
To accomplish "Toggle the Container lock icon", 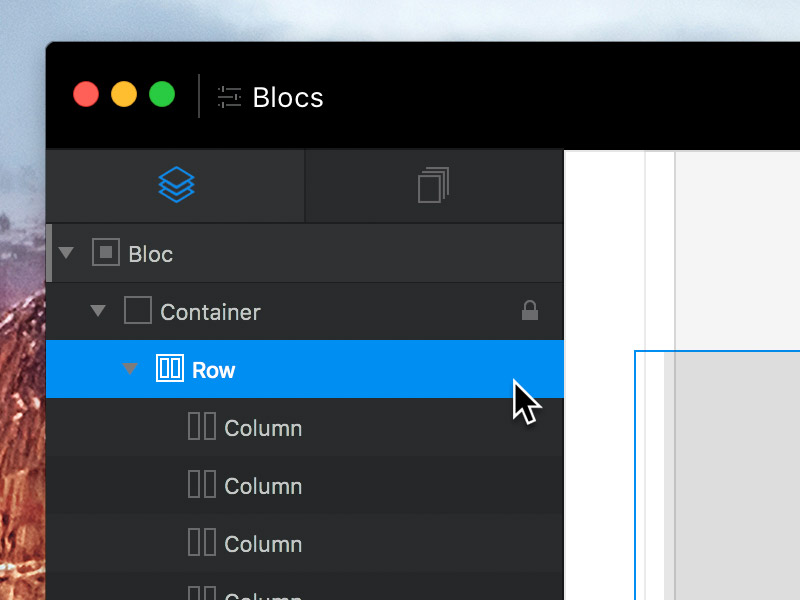I will pos(530,310).
